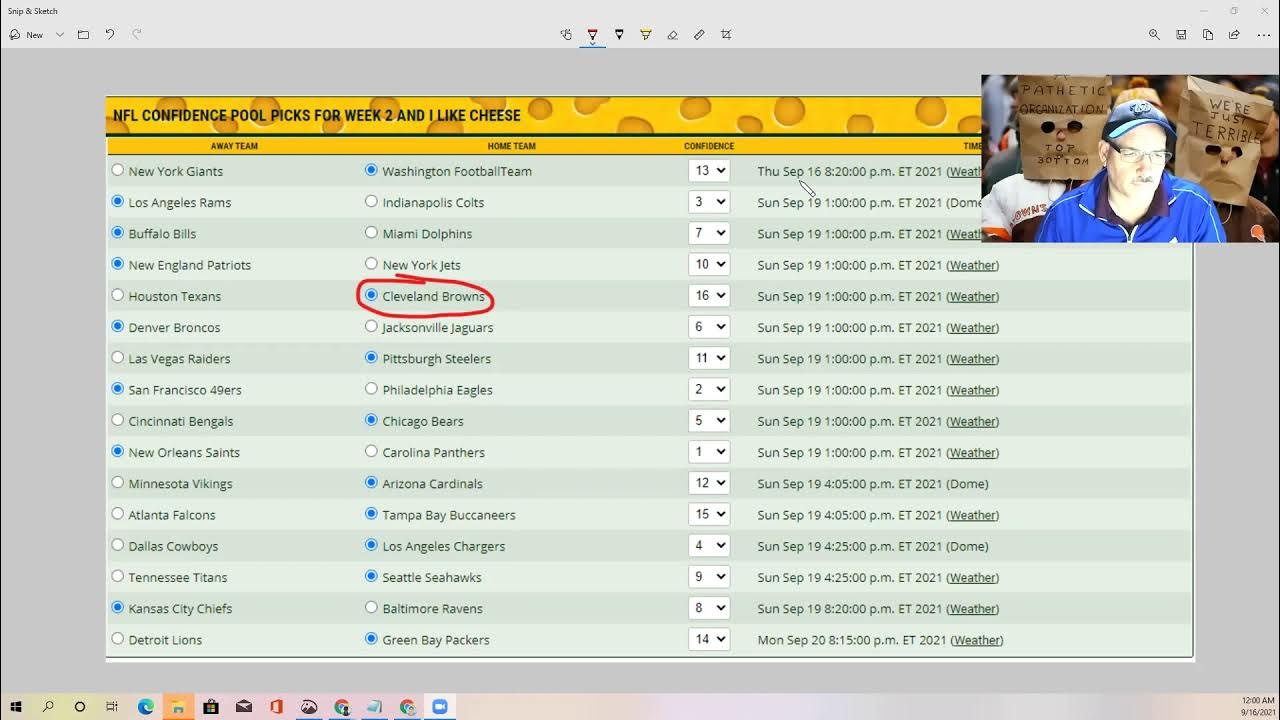
Task: Select the red Ballpoint pen tool
Action: (592, 35)
